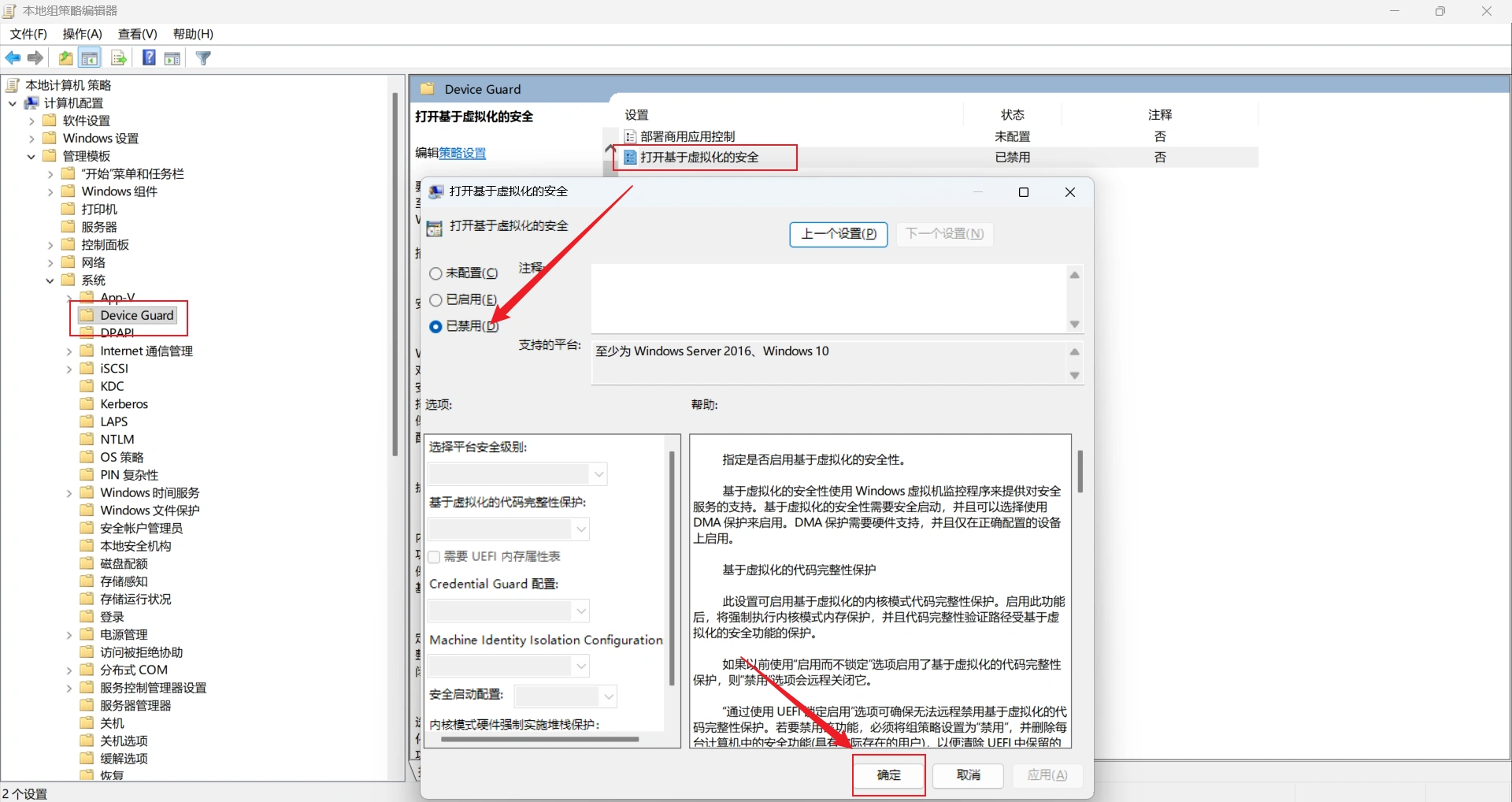Click the 确定 button

(x=889, y=775)
